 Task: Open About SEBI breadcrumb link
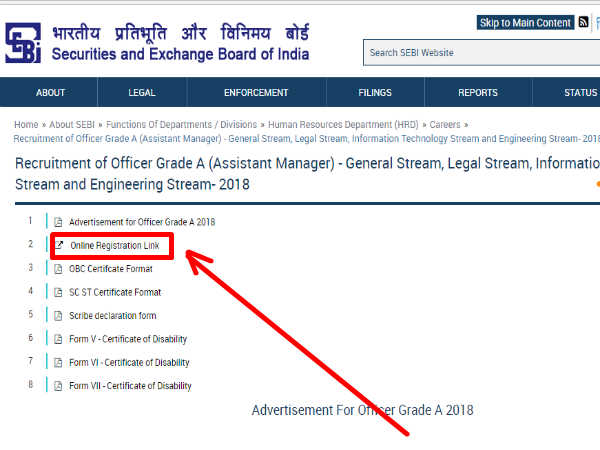tap(72, 125)
